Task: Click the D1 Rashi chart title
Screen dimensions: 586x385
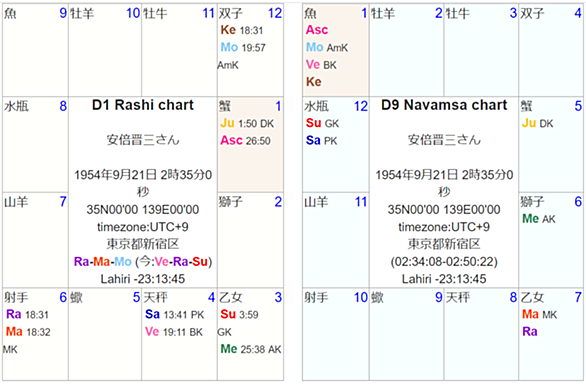Action: [143, 105]
